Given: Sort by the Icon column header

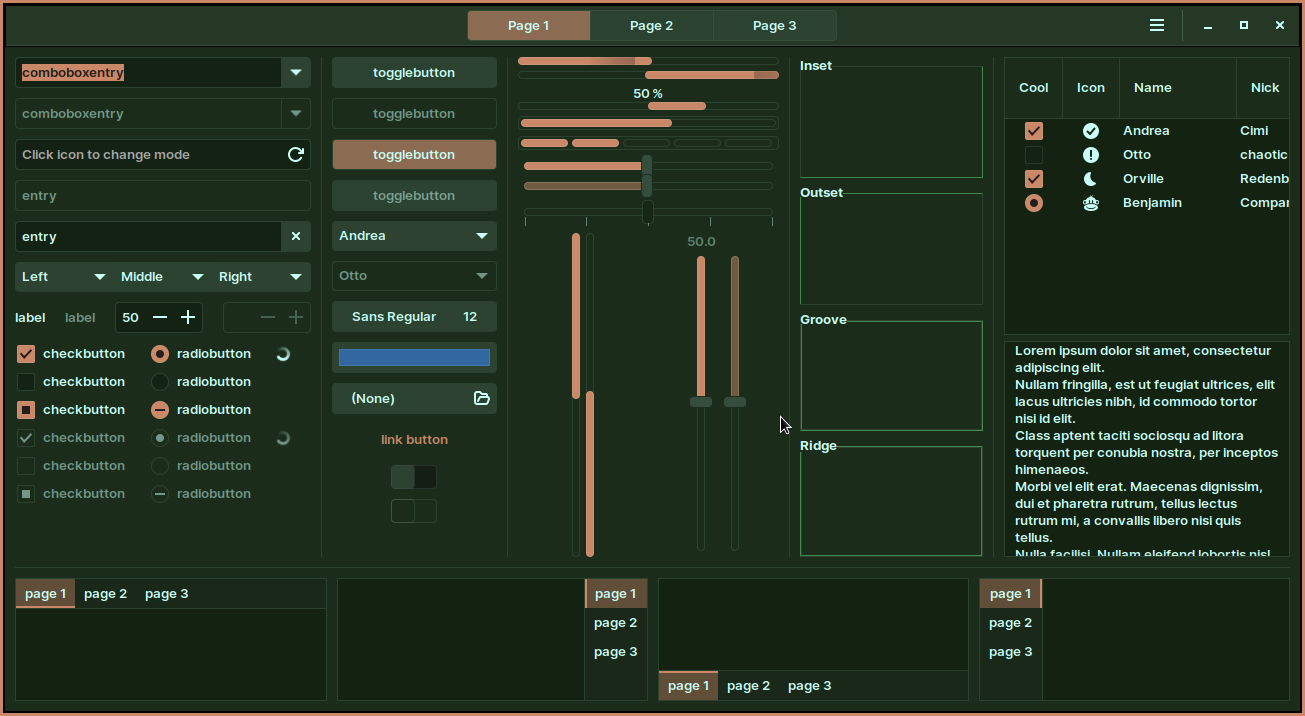Looking at the screenshot, I should [x=1091, y=88].
